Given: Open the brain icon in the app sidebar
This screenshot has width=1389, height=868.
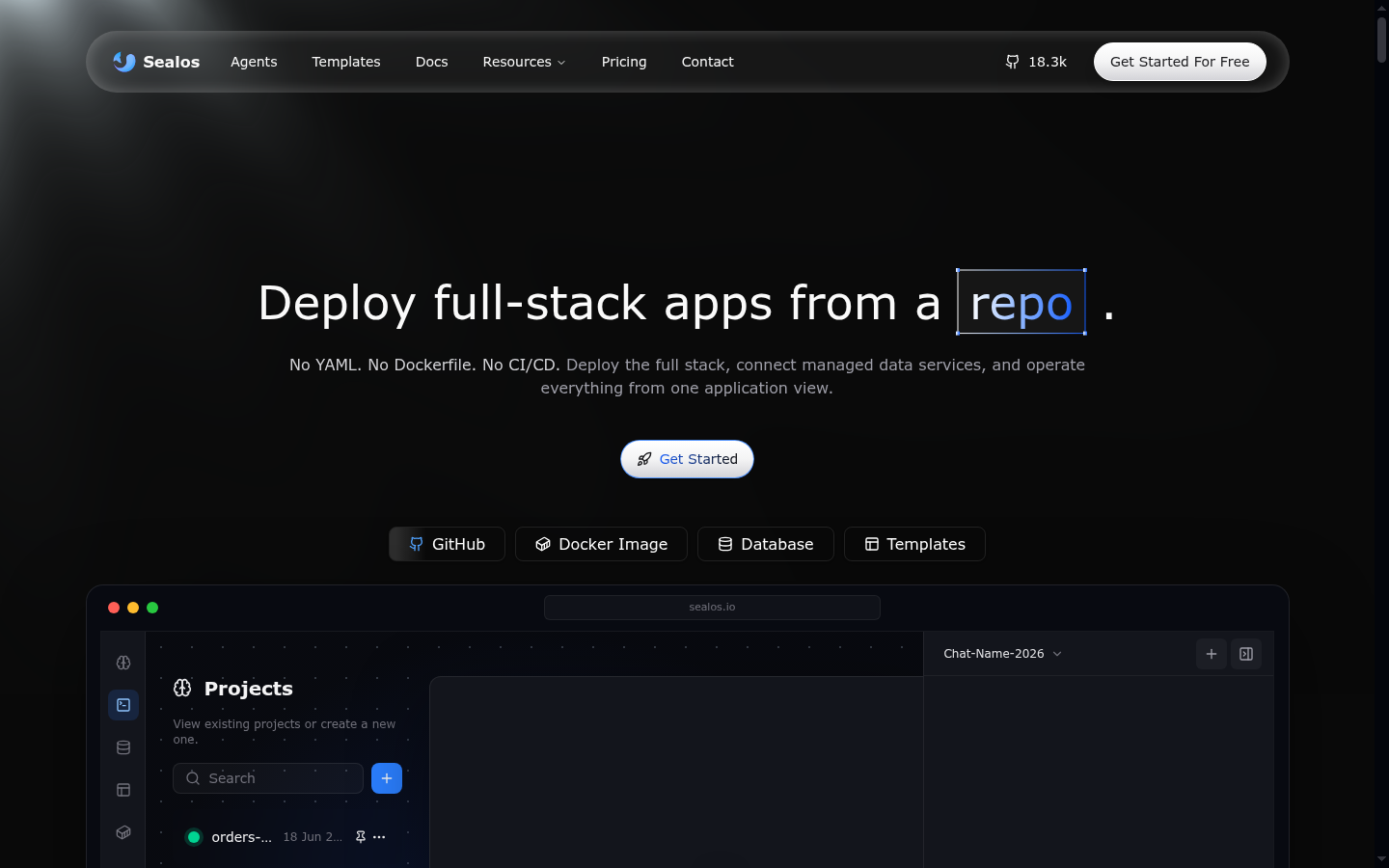Looking at the screenshot, I should [x=123, y=663].
